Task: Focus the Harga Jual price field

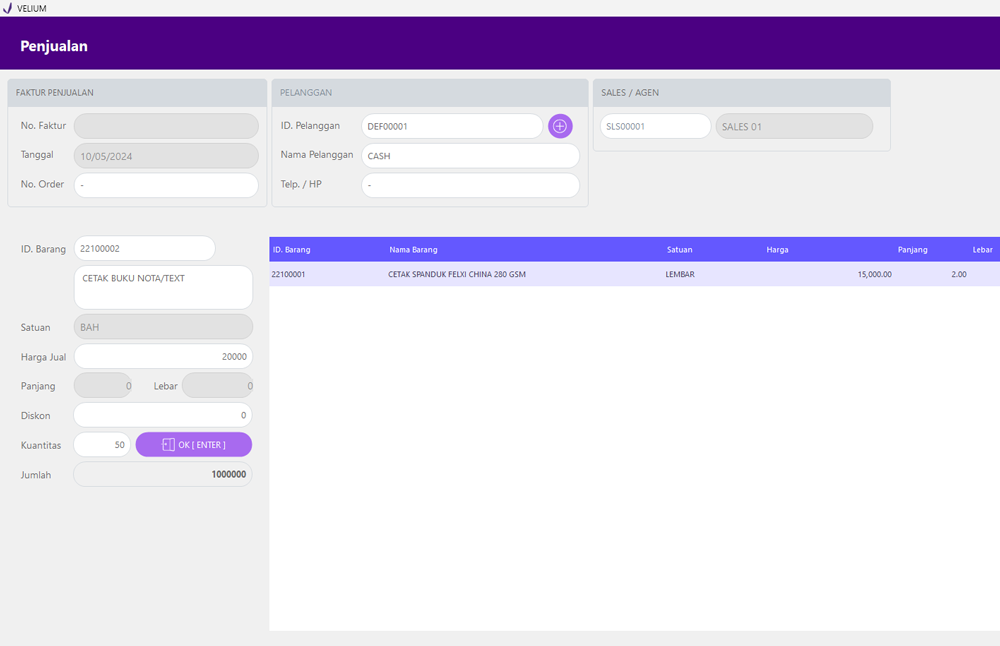Action: coord(163,356)
